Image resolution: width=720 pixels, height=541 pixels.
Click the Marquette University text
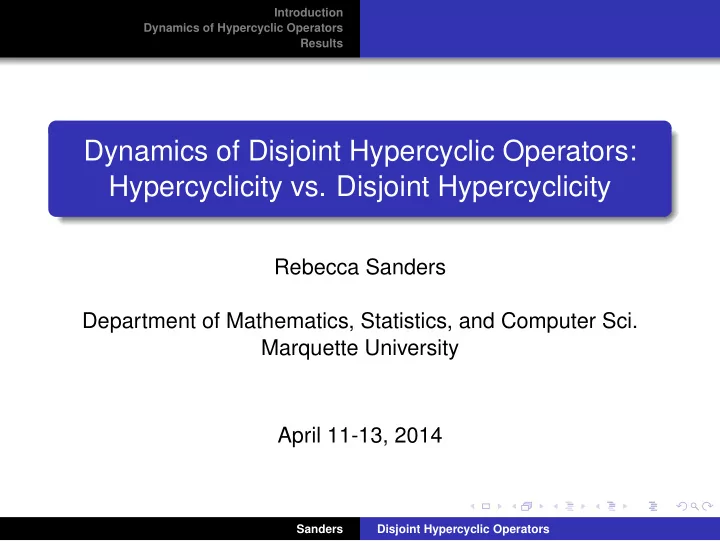coord(360,348)
